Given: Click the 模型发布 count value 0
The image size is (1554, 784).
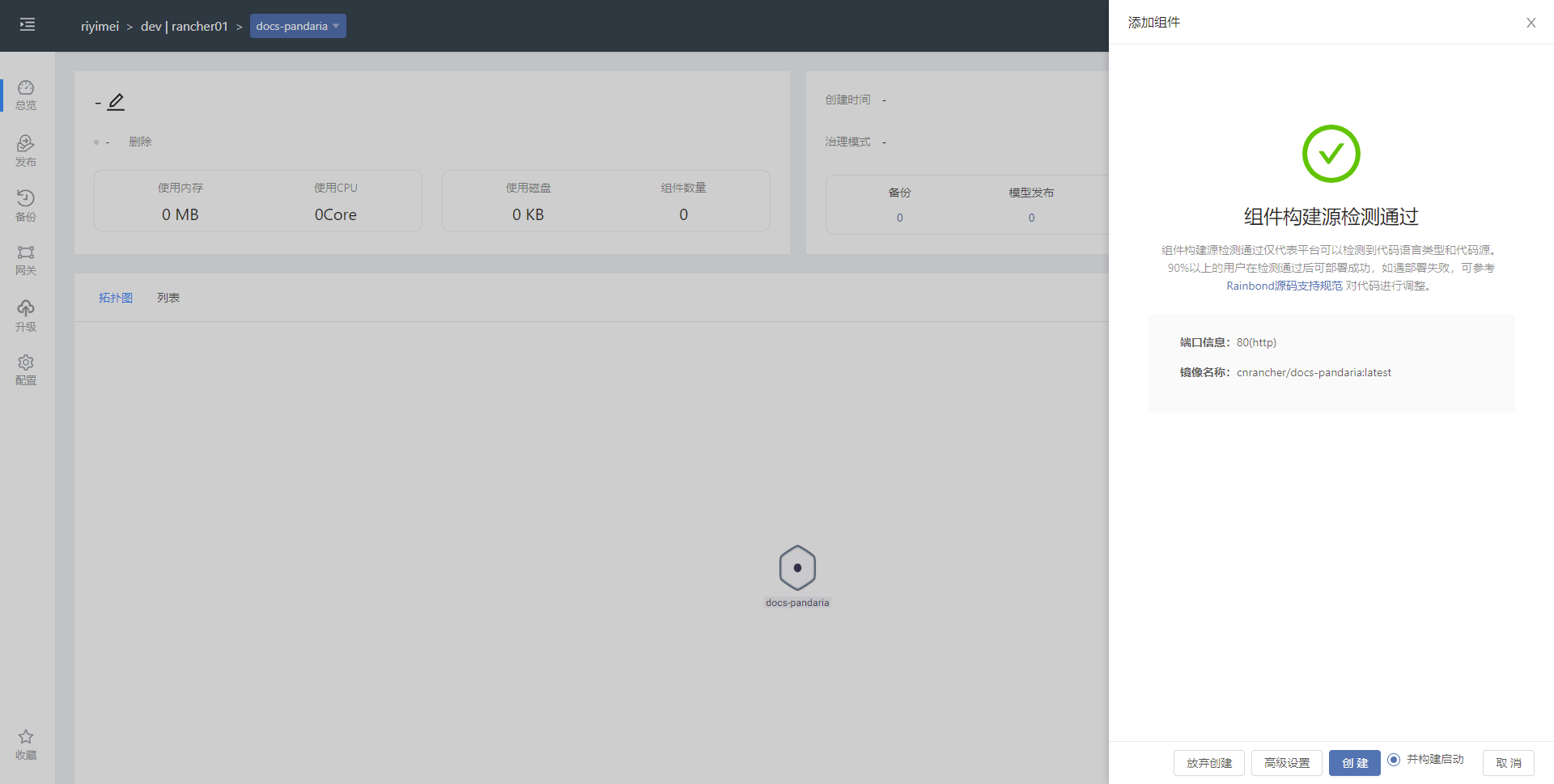Looking at the screenshot, I should tap(1031, 218).
